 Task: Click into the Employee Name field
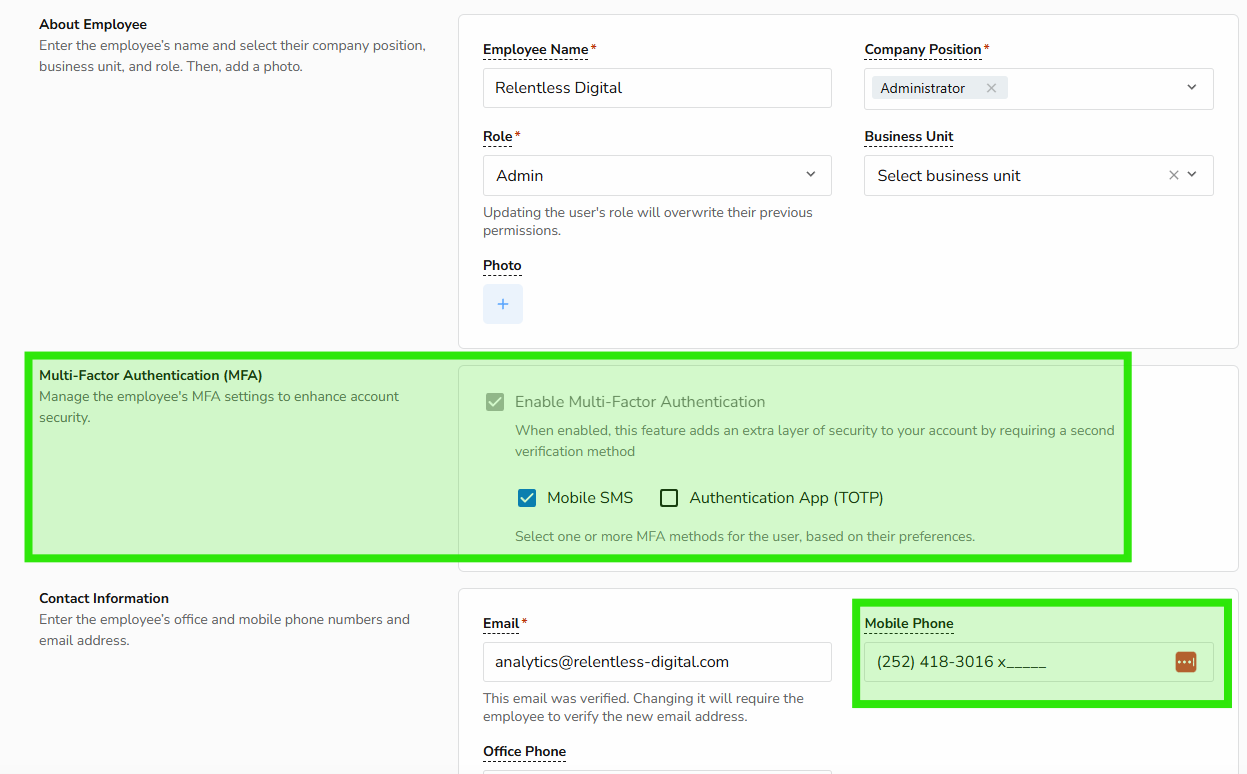tap(657, 88)
